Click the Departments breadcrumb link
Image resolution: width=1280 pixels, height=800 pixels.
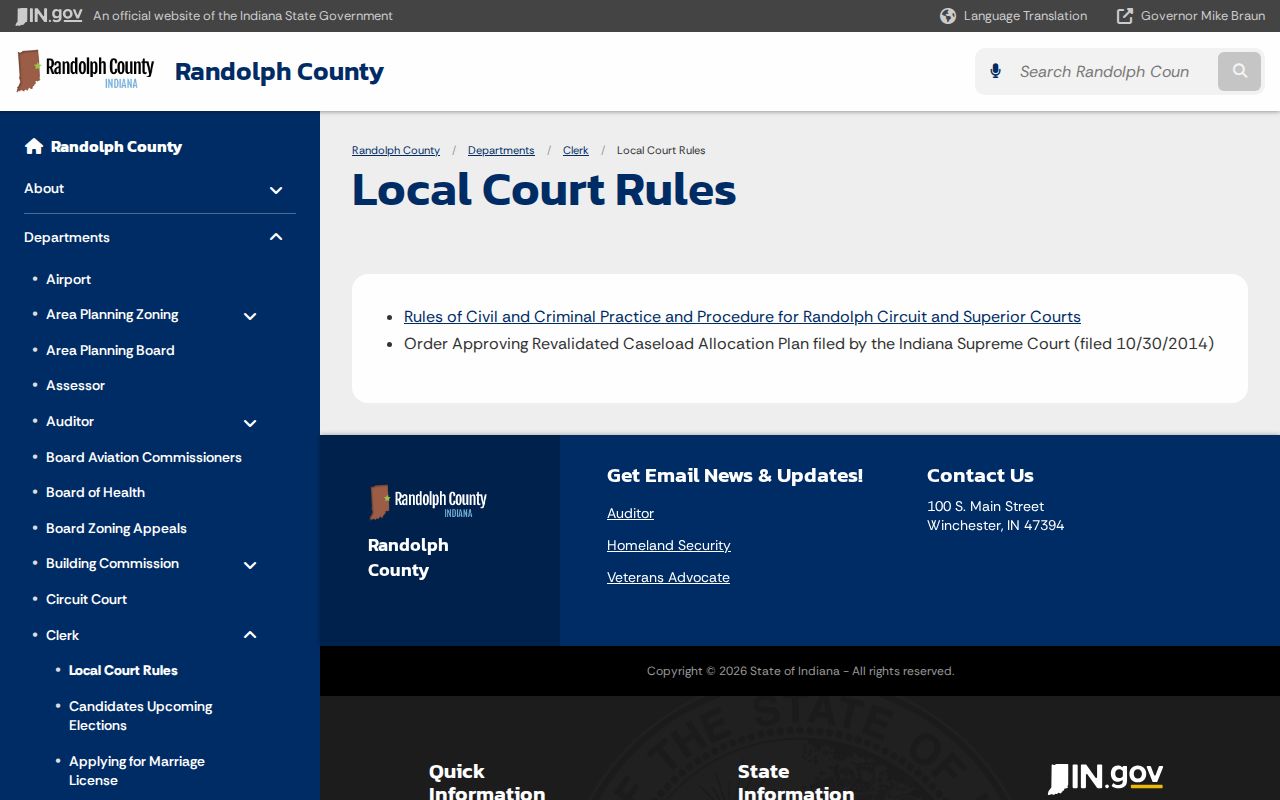click(501, 150)
